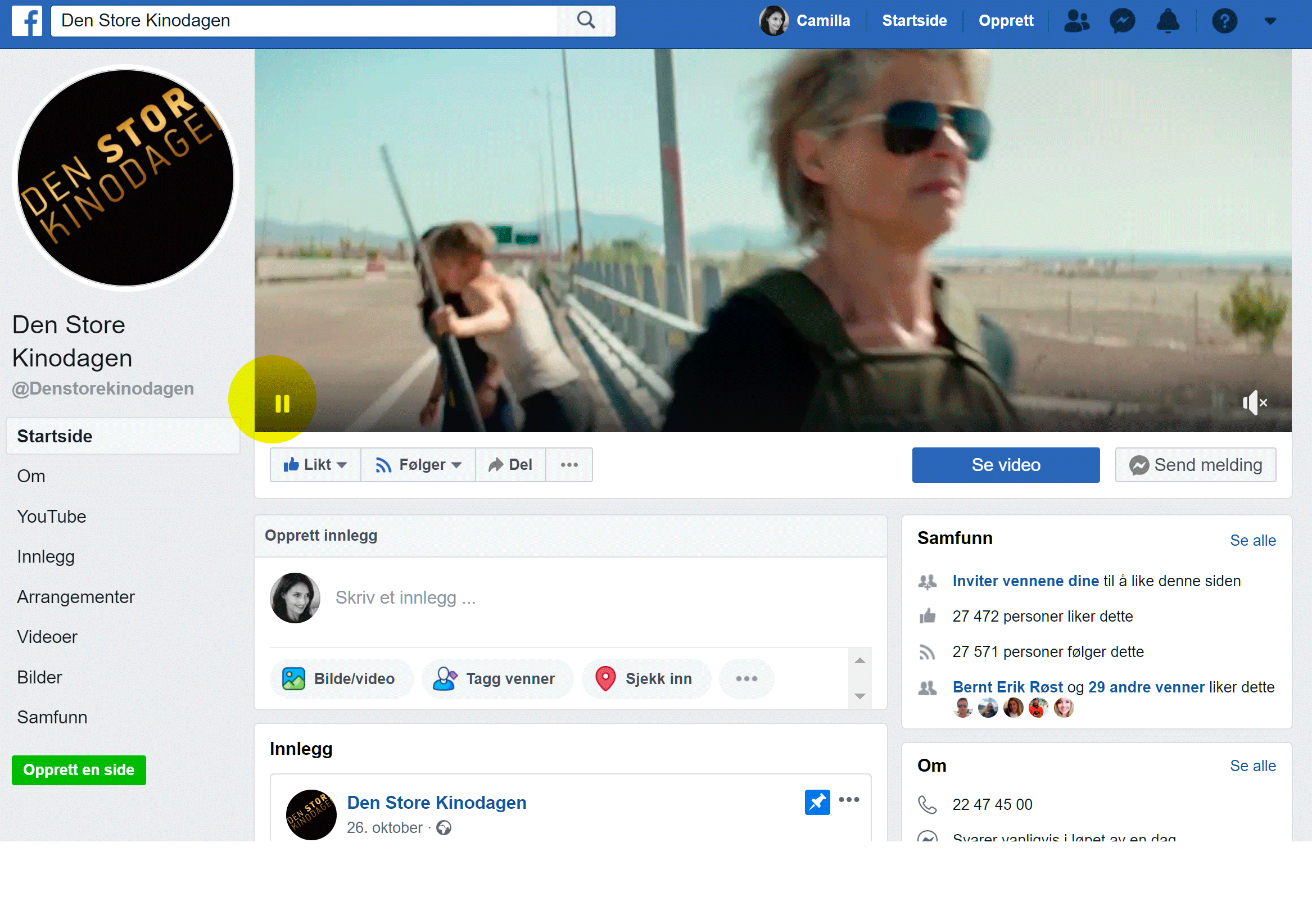Screen dimensions: 1312x924
Task: Click the search magnifier button
Action: pos(586,21)
